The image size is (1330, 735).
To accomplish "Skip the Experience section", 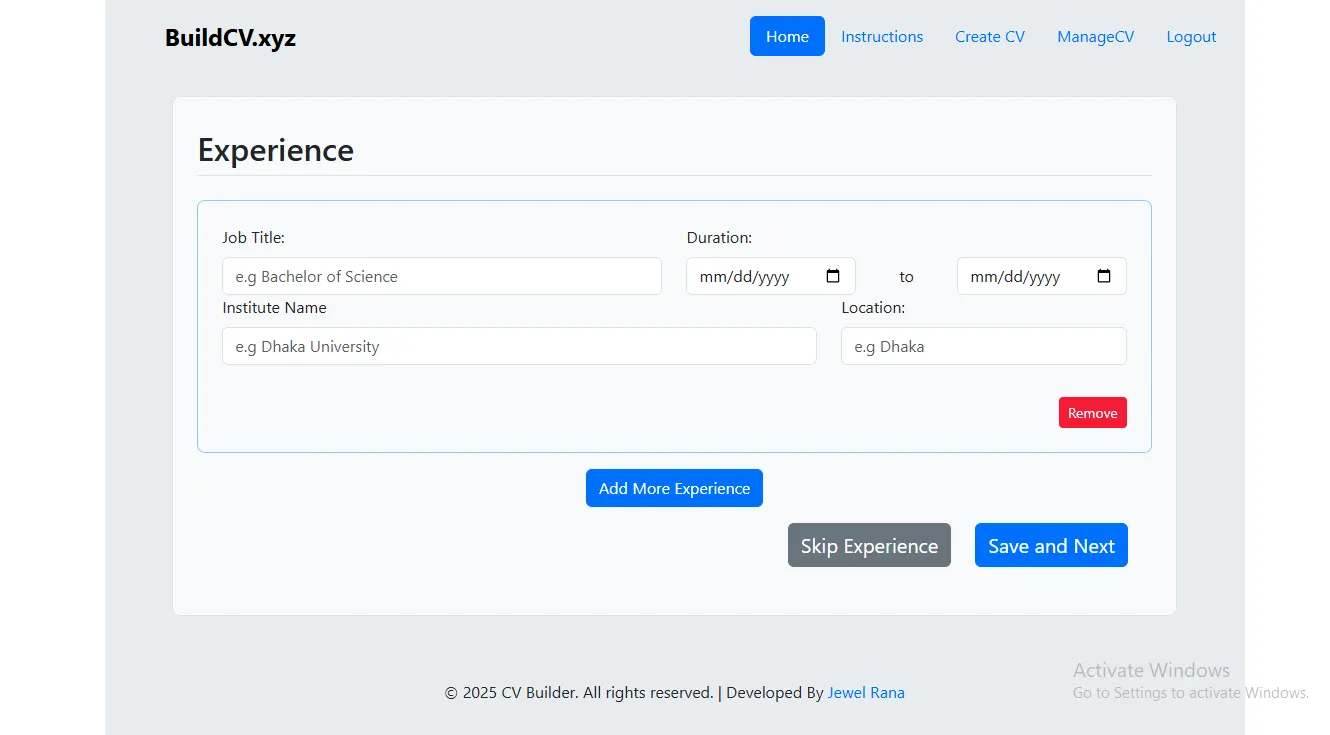I will (869, 546).
